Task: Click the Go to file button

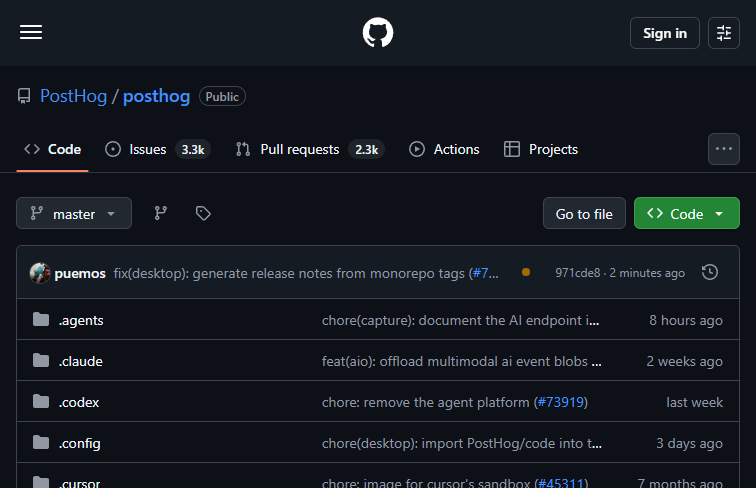Action: (x=584, y=213)
